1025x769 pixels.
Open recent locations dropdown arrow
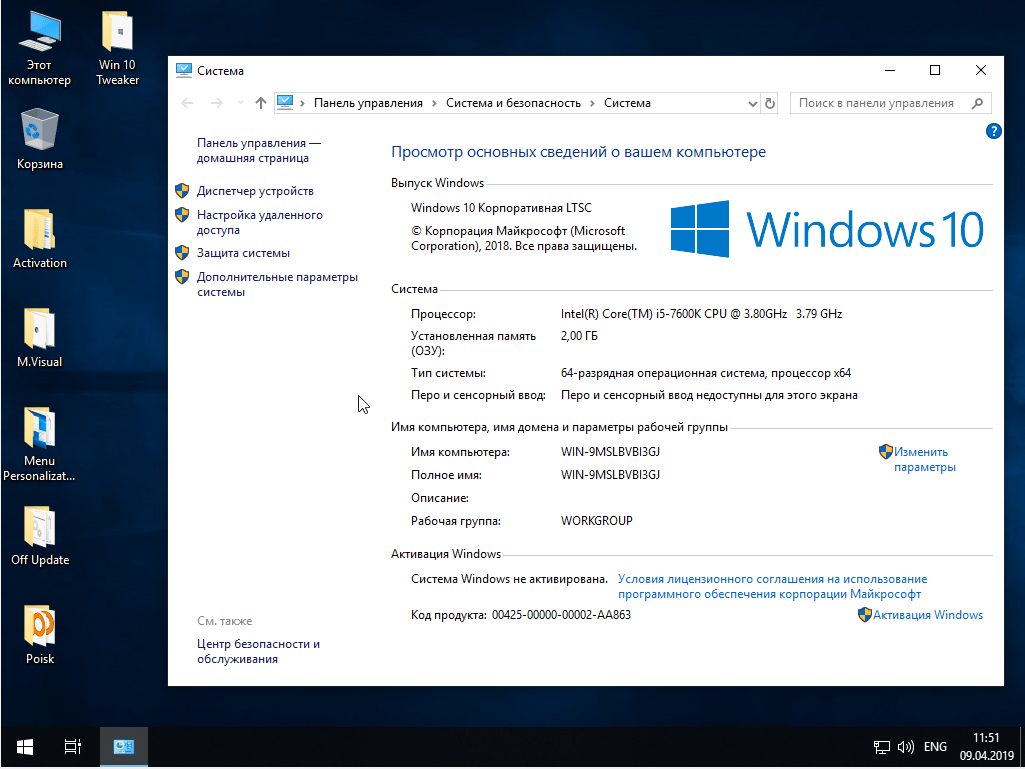(240, 103)
